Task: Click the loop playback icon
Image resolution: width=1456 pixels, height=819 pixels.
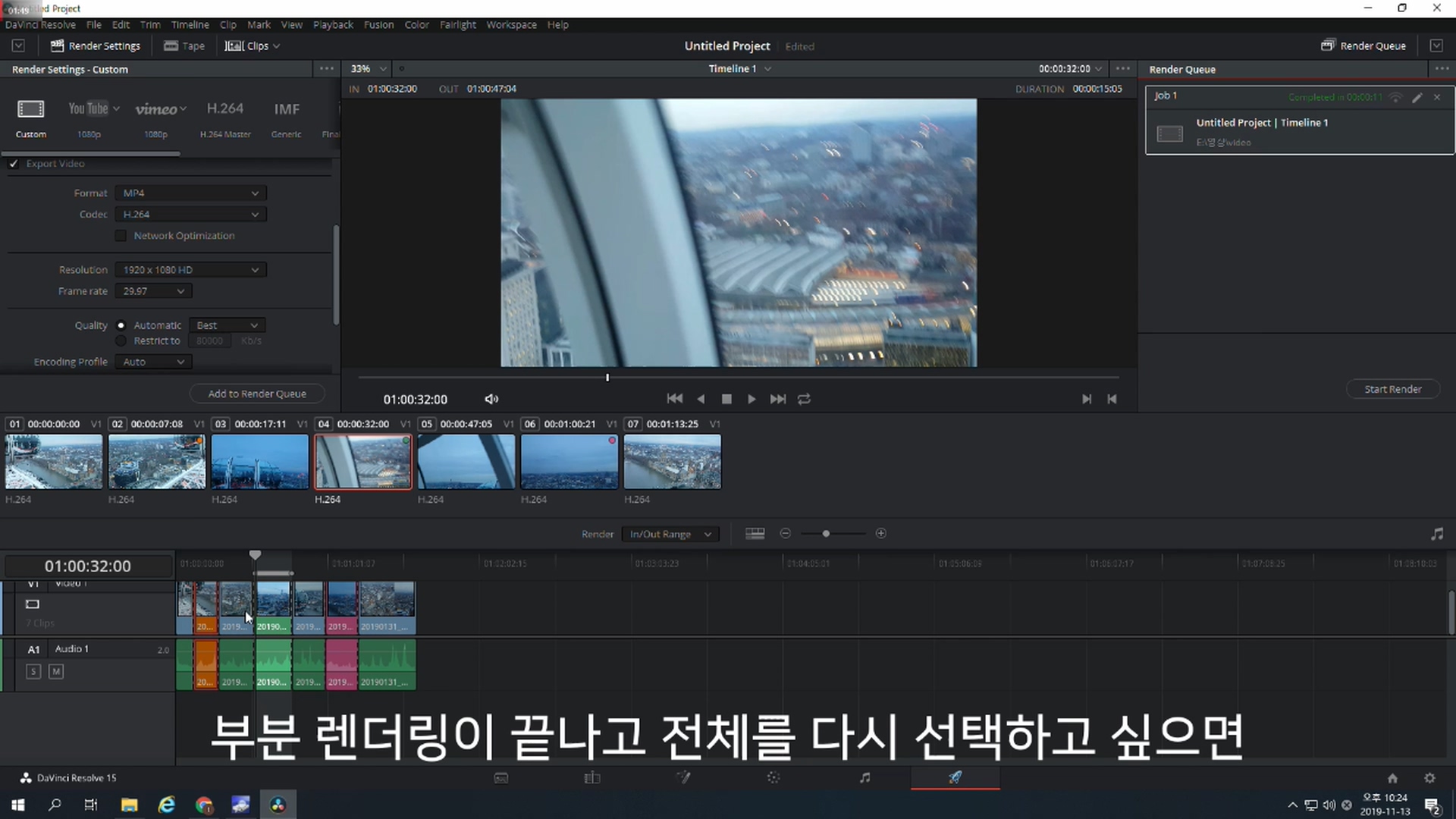Action: click(804, 399)
